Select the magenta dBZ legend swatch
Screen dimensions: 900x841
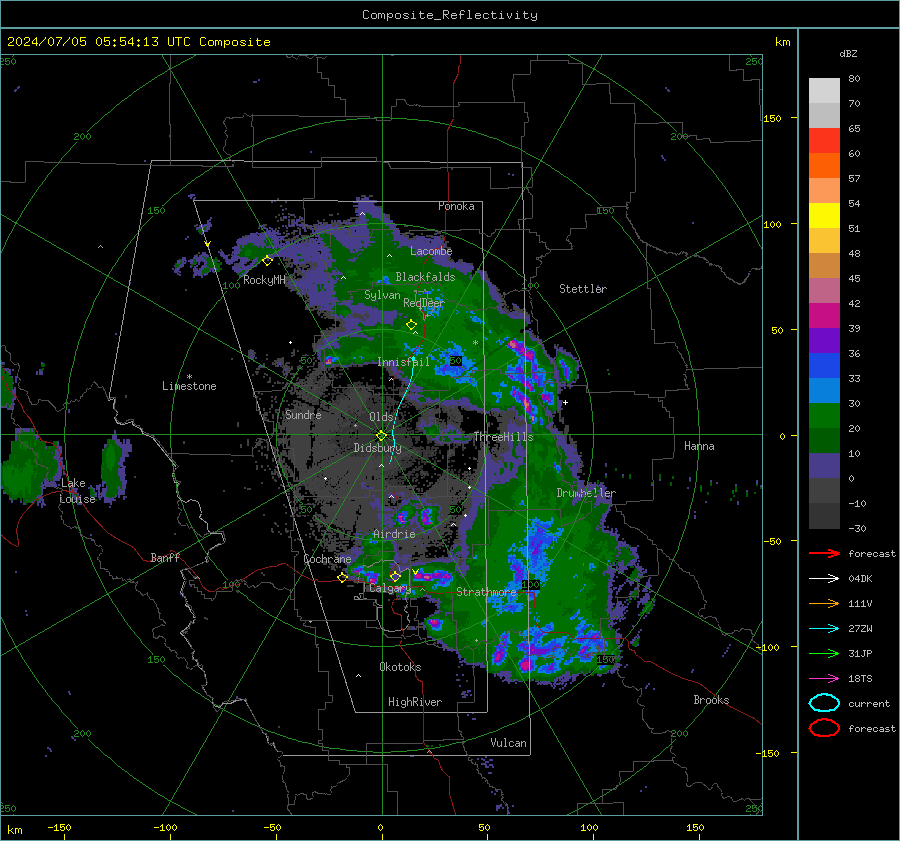824,316
